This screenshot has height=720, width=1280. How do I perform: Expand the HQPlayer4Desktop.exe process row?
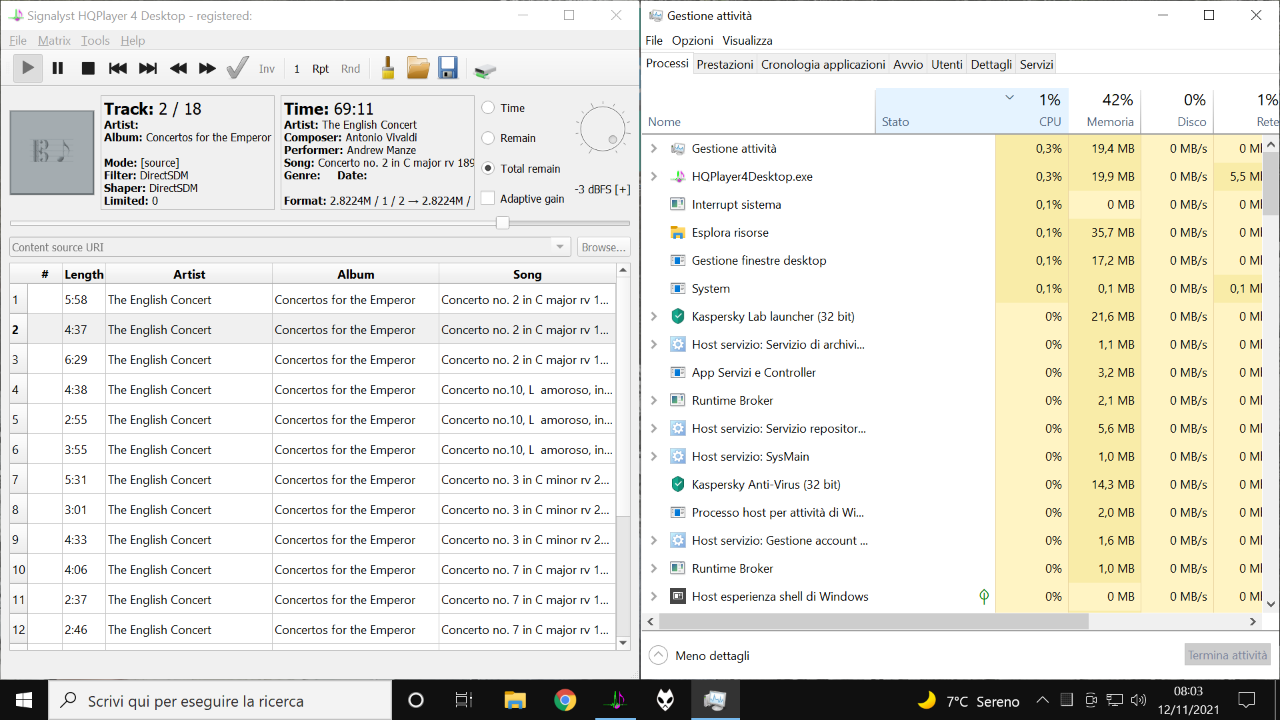coord(654,176)
